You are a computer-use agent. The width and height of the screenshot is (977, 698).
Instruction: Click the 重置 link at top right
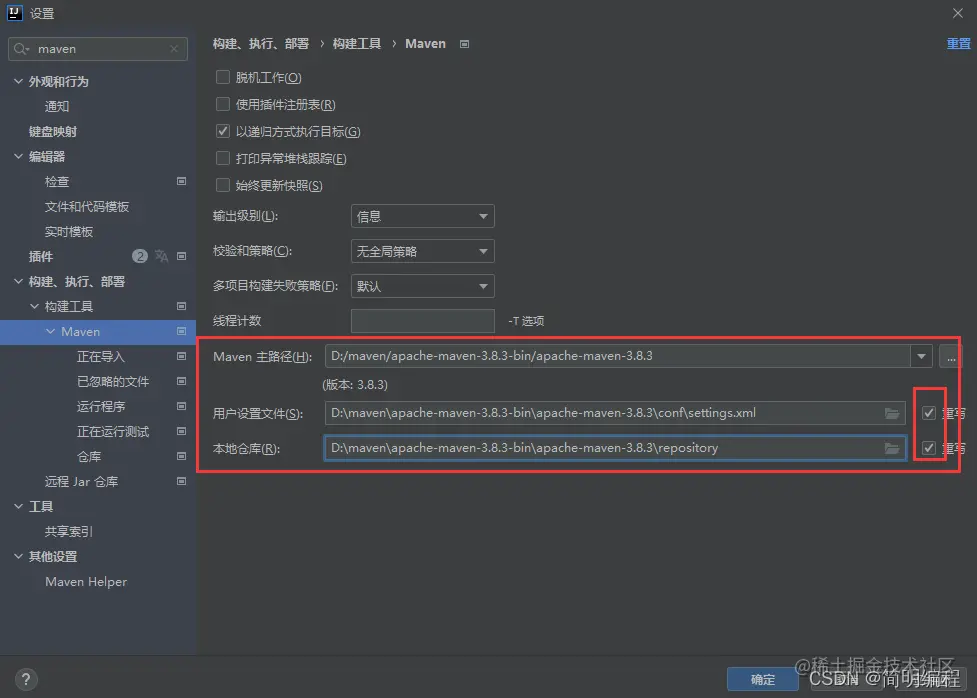958,43
